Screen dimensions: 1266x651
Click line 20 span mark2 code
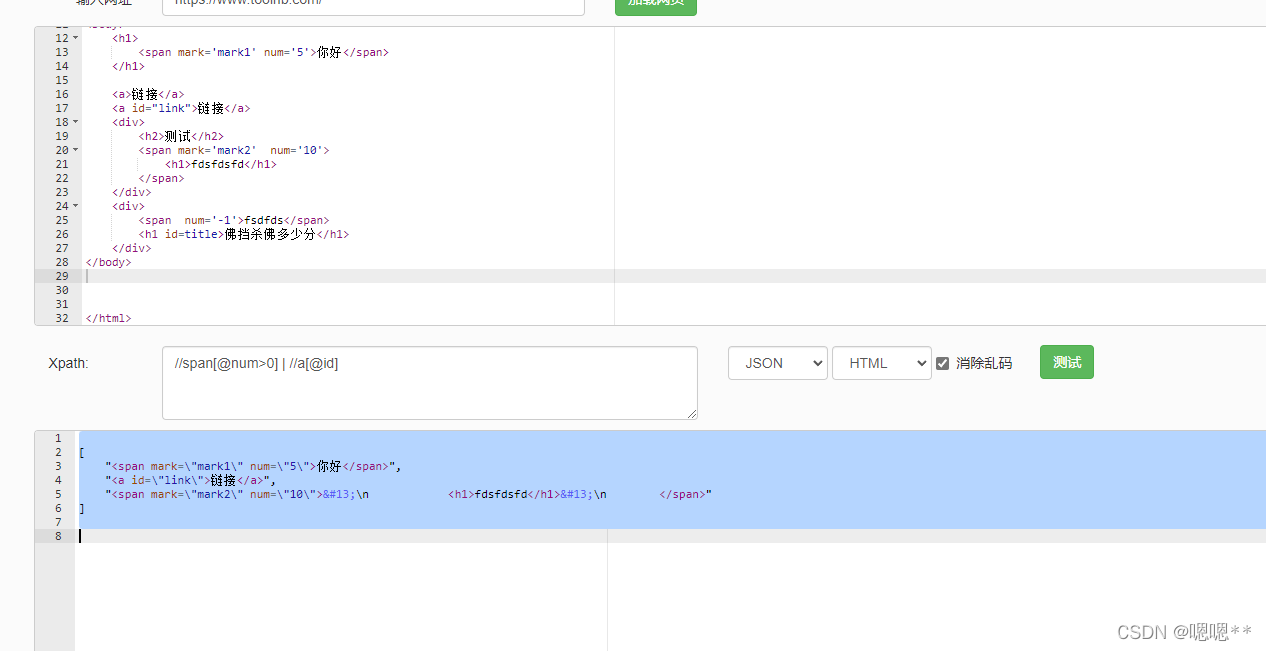tap(234, 150)
